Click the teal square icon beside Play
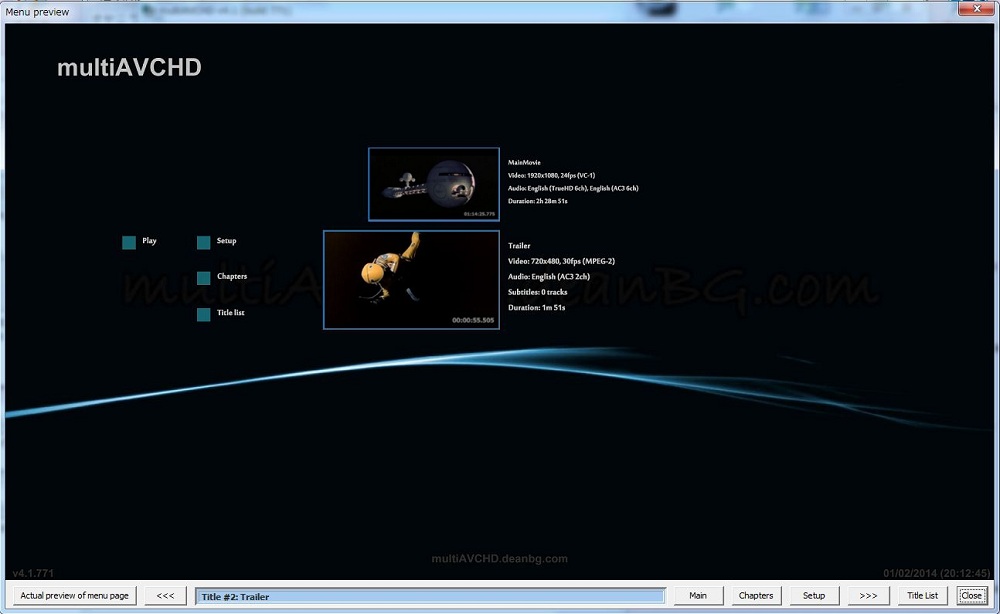 coord(129,242)
